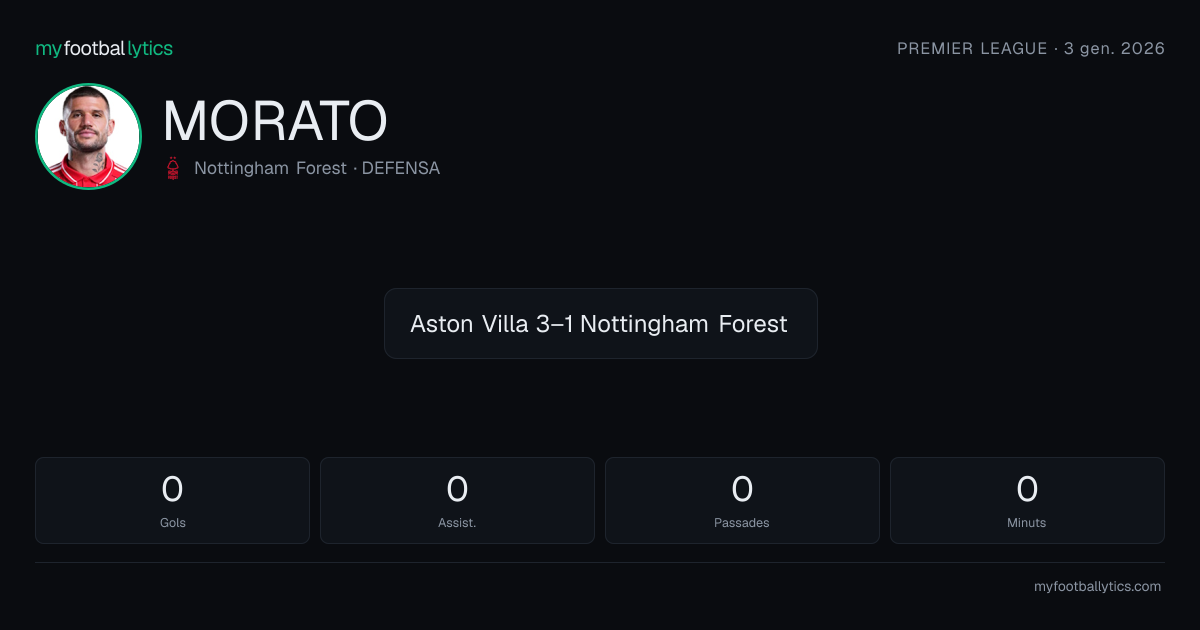The image size is (1200, 630).
Task: Click the 3 gen. 2026 match date
Action: 1115,48
